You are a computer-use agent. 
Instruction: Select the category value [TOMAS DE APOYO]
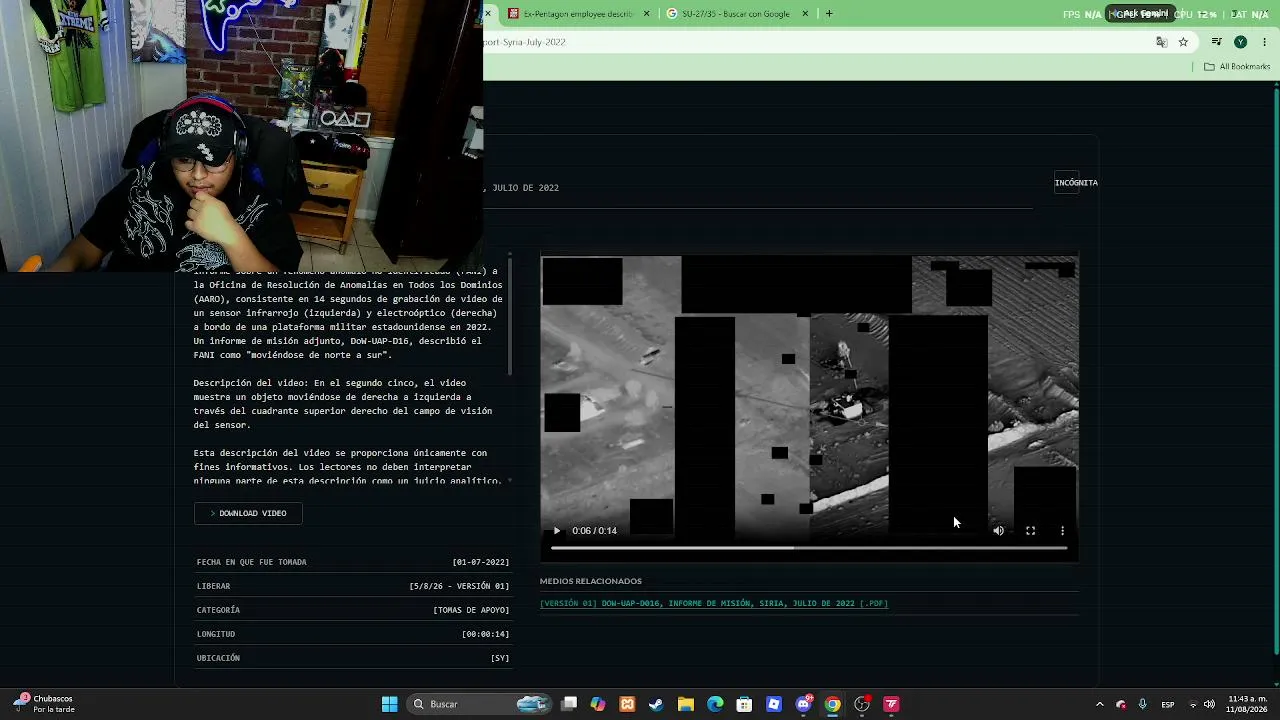point(471,610)
